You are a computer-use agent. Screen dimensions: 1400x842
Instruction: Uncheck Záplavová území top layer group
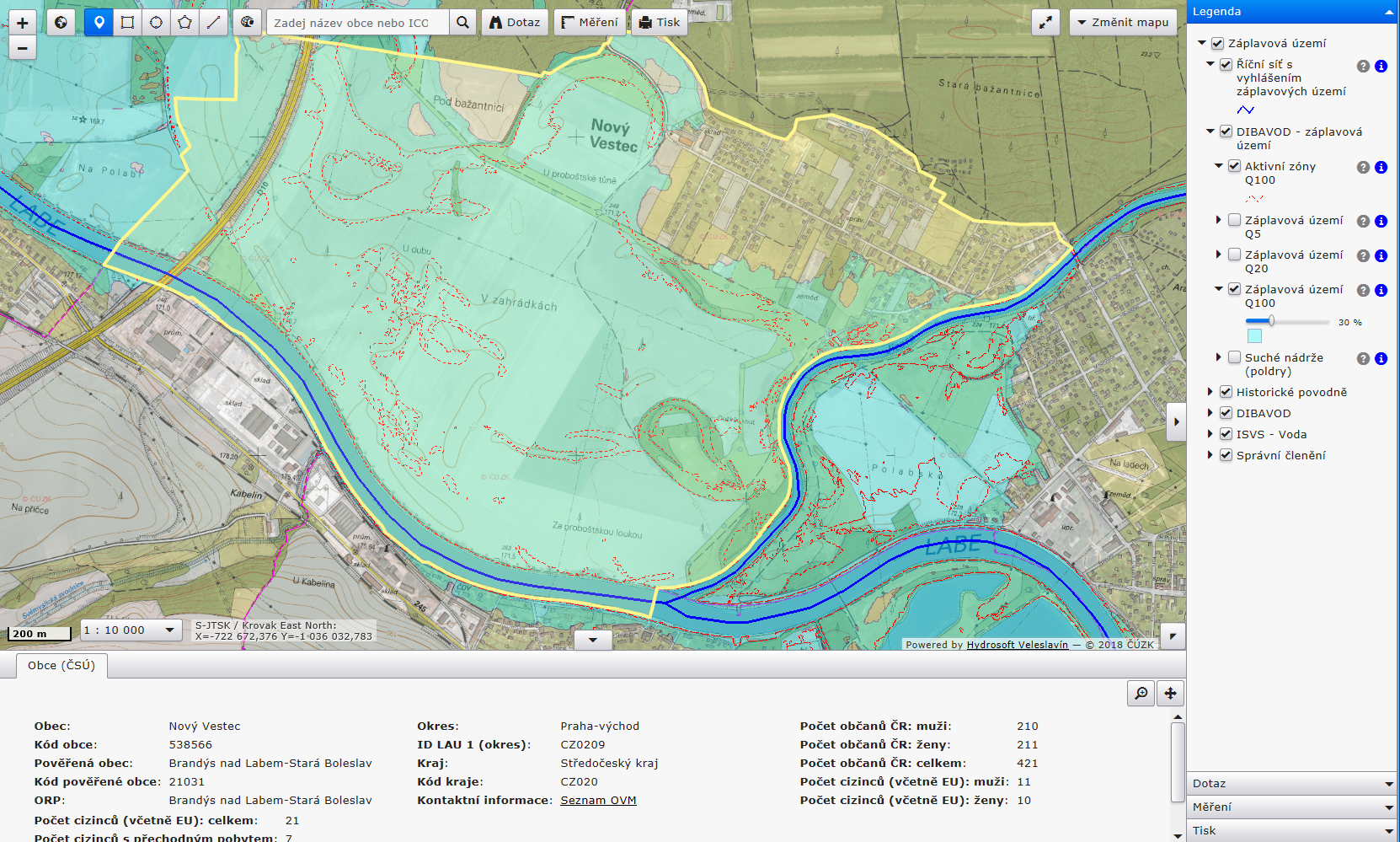(1217, 43)
